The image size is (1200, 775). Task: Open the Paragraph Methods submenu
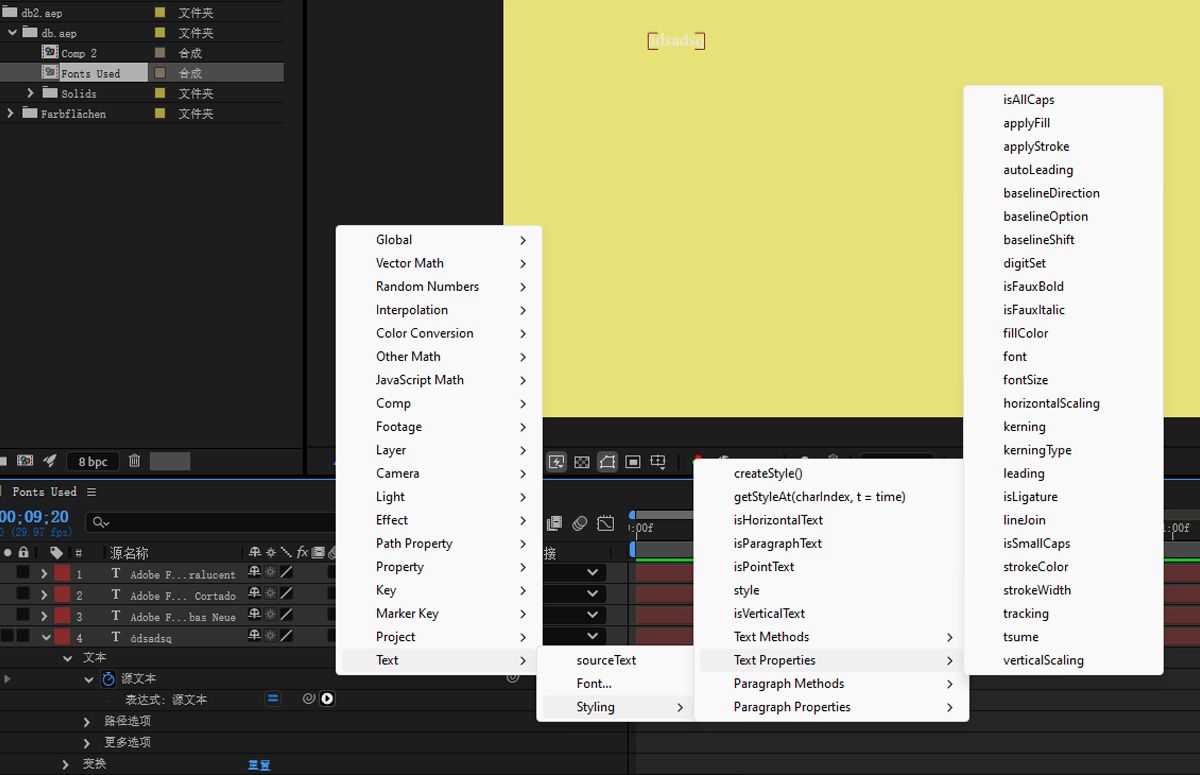click(831, 683)
